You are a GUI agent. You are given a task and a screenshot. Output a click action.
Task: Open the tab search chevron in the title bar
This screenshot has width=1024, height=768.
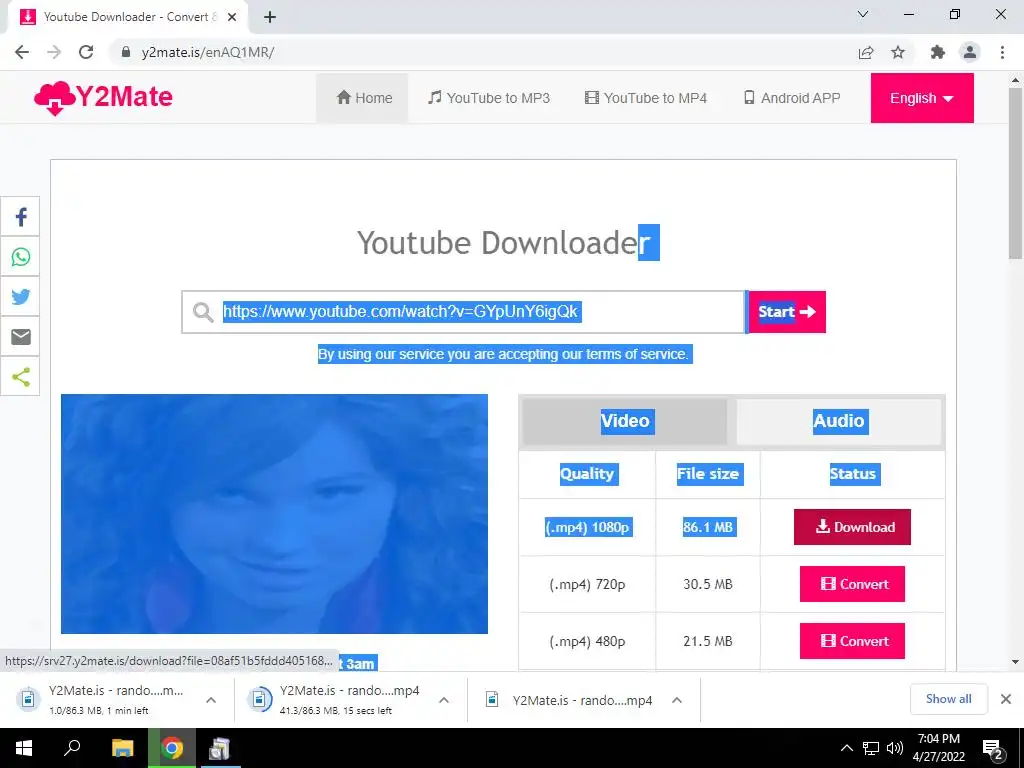[x=863, y=14]
